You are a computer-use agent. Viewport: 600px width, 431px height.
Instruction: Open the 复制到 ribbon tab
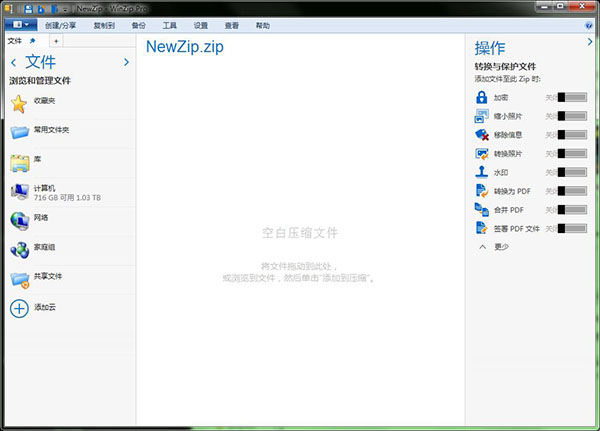tap(104, 25)
